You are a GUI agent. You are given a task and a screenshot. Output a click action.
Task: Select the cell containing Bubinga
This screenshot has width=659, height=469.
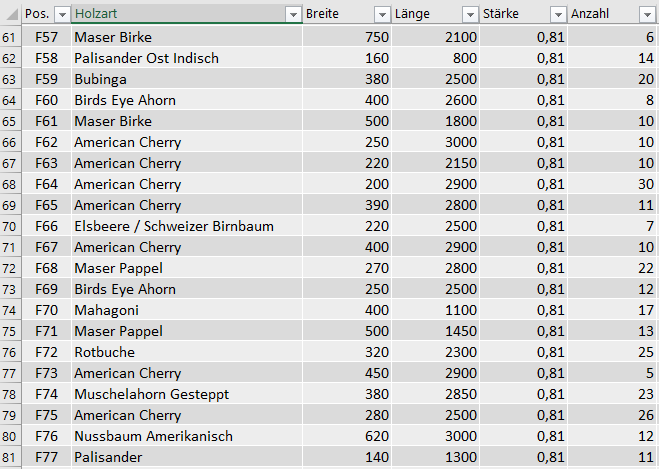tap(187, 79)
